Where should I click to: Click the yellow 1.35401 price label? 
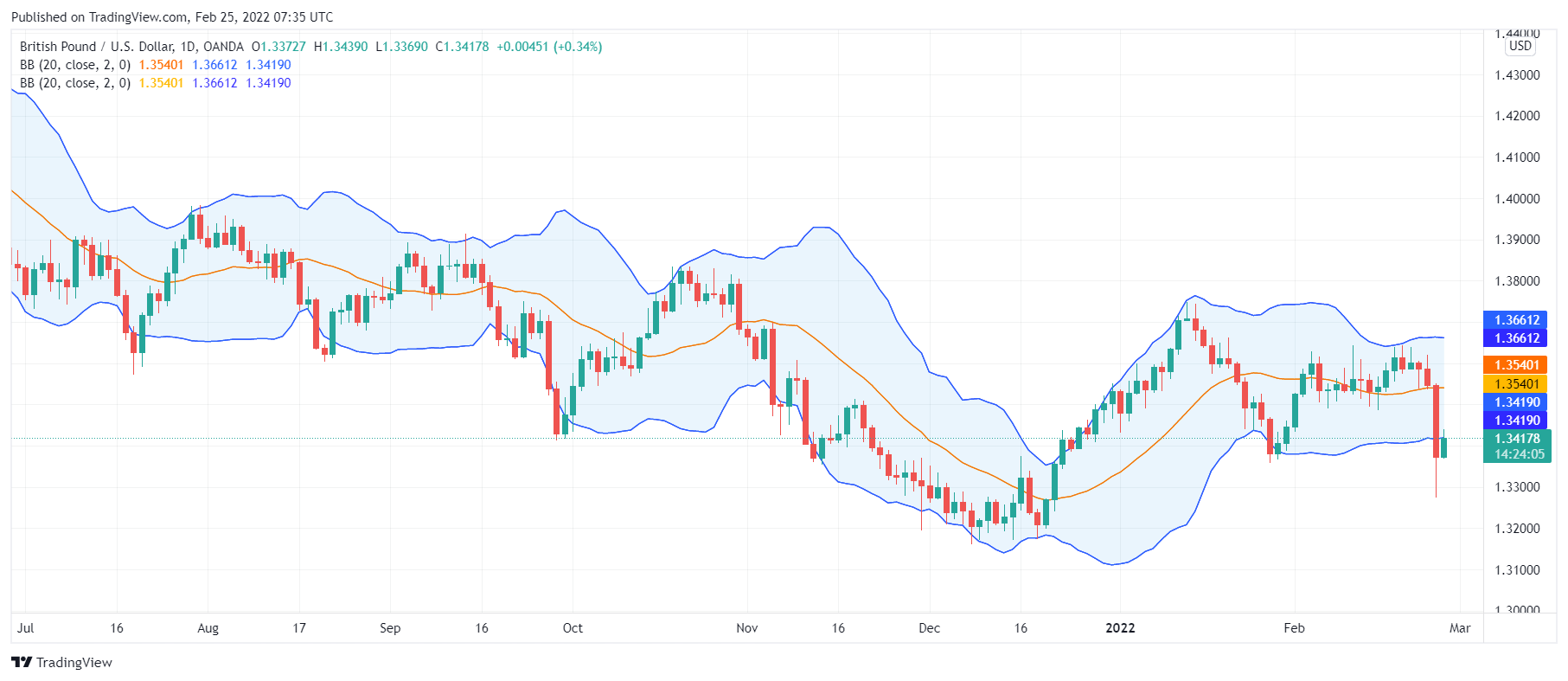(x=1517, y=384)
